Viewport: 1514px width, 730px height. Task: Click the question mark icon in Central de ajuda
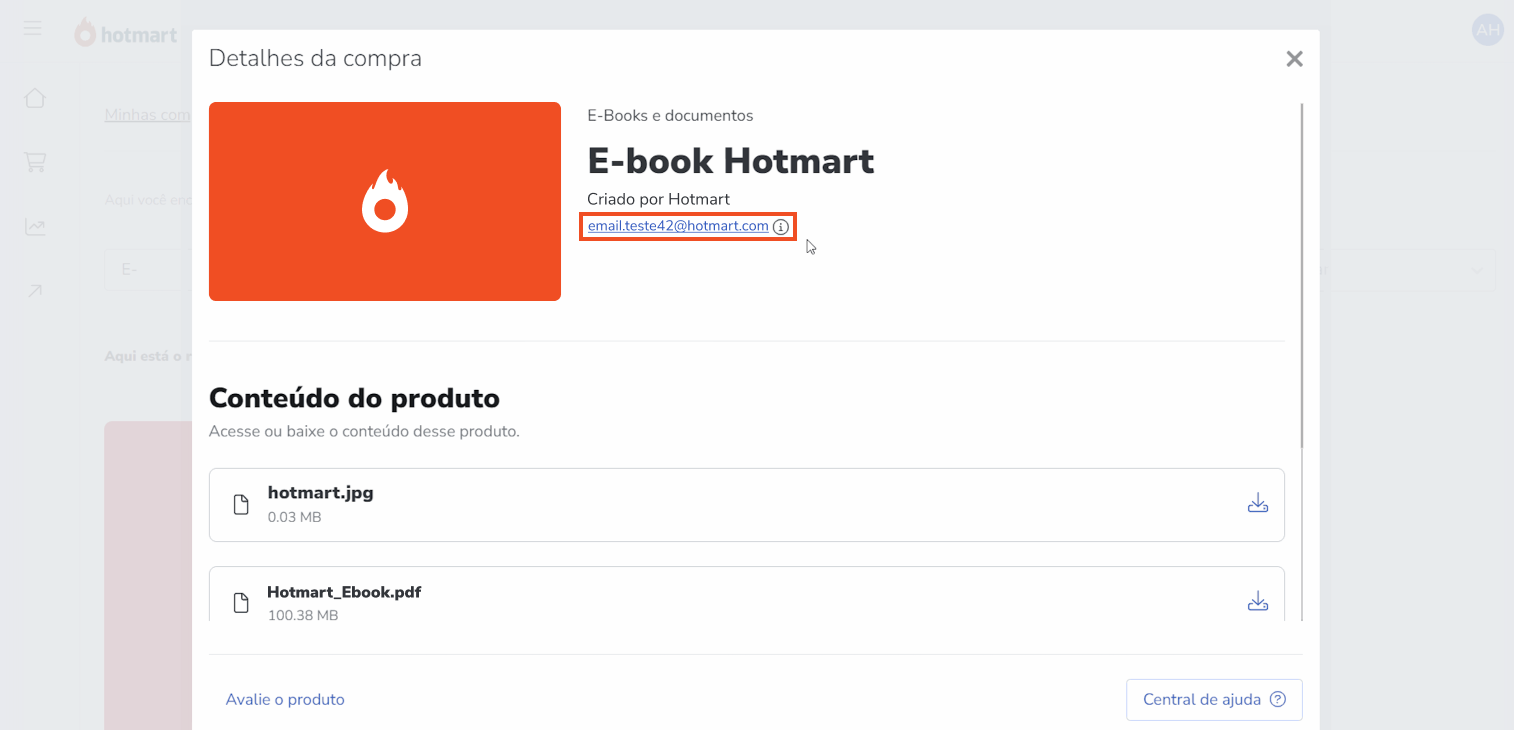pos(1277,700)
